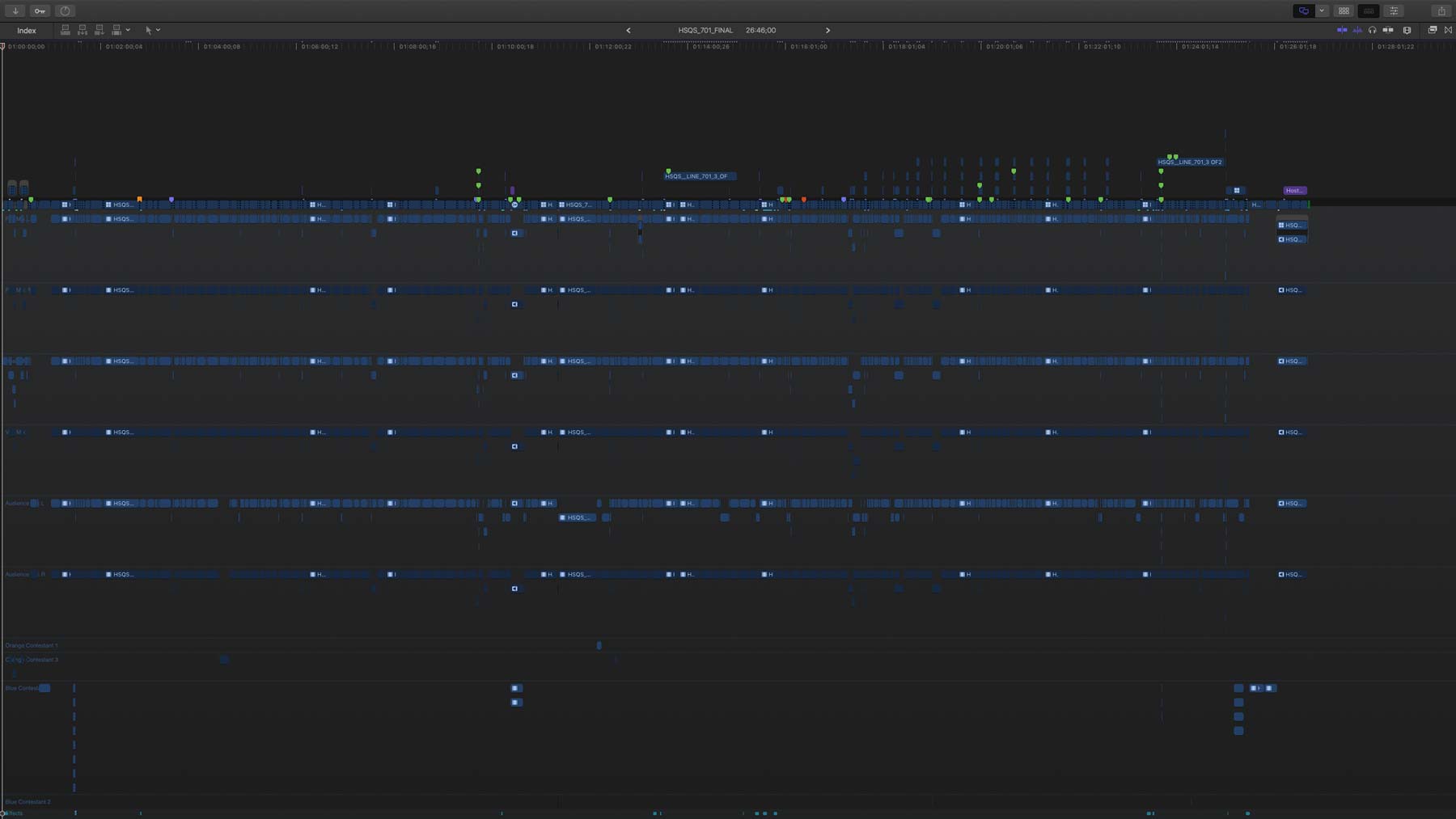Screen dimensions: 1456x819
Task: Show the Background Tasks circular indicator
Action: 65,11
